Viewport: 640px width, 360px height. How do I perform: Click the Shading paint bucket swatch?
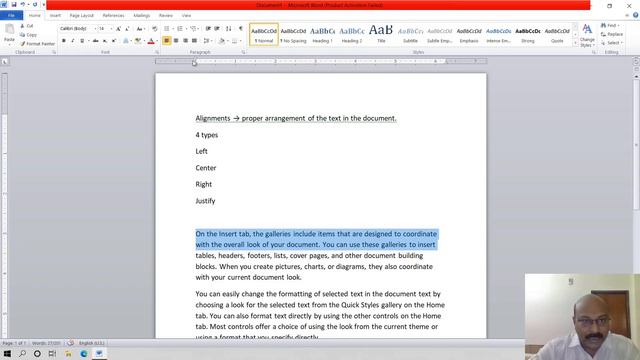222,41
